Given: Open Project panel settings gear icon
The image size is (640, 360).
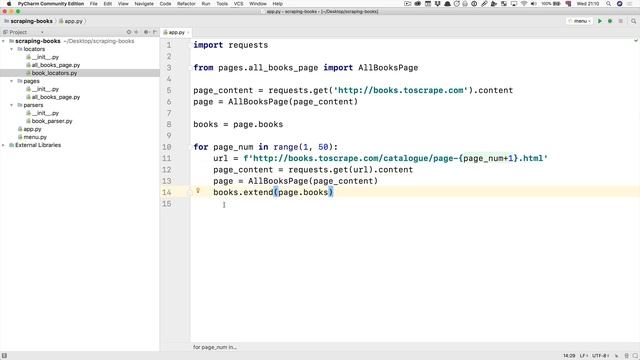Looking at the screenshot, I should tap(146, 32).
